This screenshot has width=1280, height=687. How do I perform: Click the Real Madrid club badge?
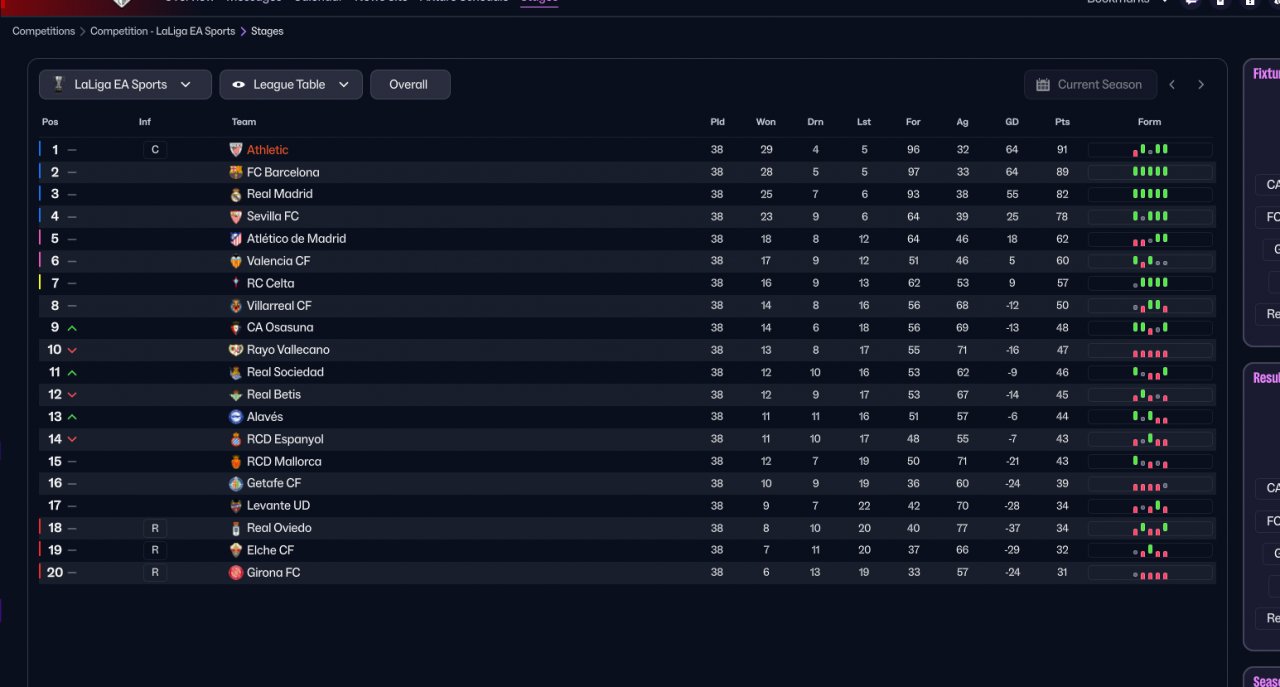point(236,194)
